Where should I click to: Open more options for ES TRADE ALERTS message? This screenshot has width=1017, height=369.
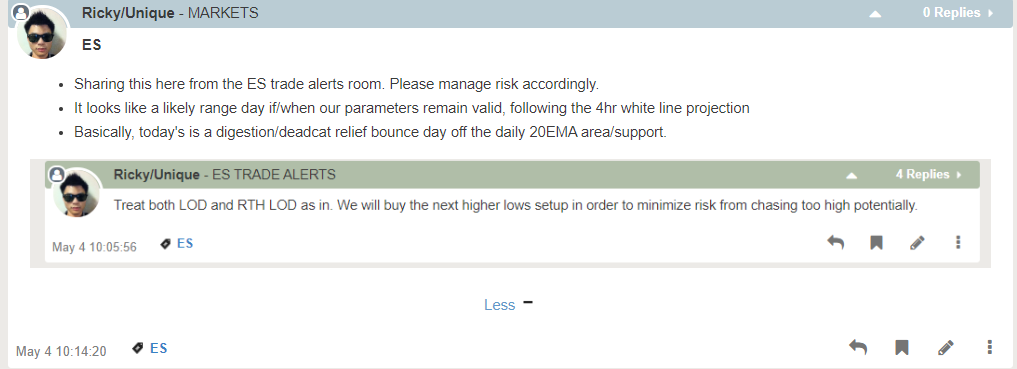pos(958,243)
